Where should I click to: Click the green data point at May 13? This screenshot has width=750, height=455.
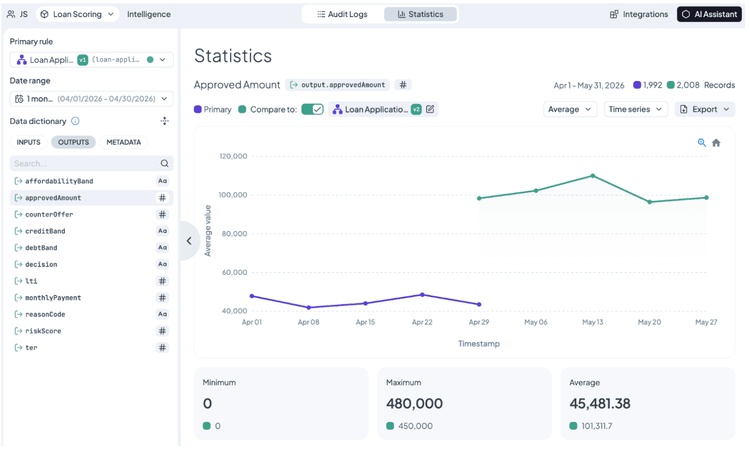(x=593, y=176)
